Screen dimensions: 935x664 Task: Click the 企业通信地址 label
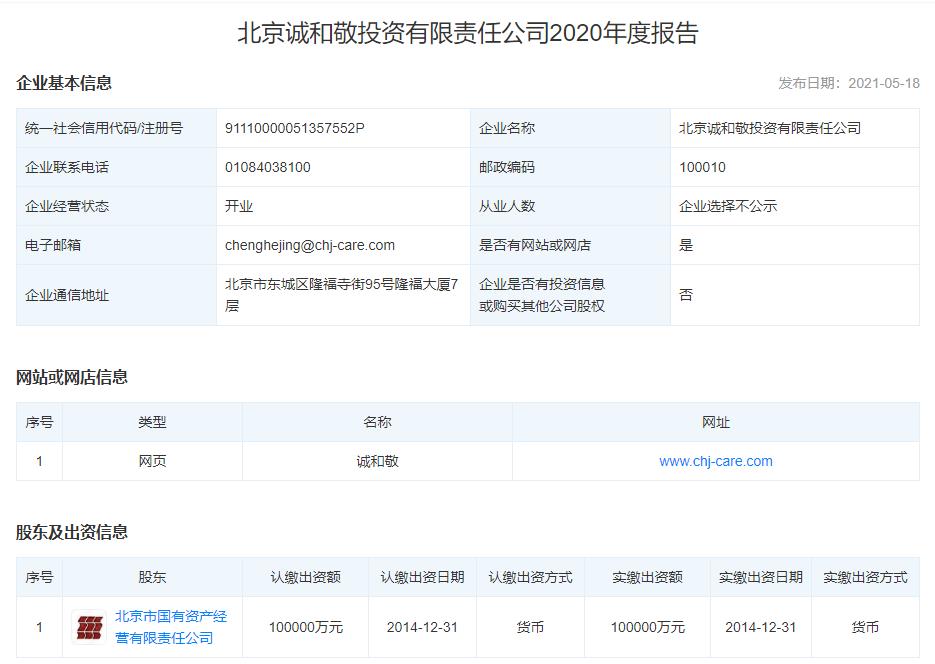(x=67, y=295)
